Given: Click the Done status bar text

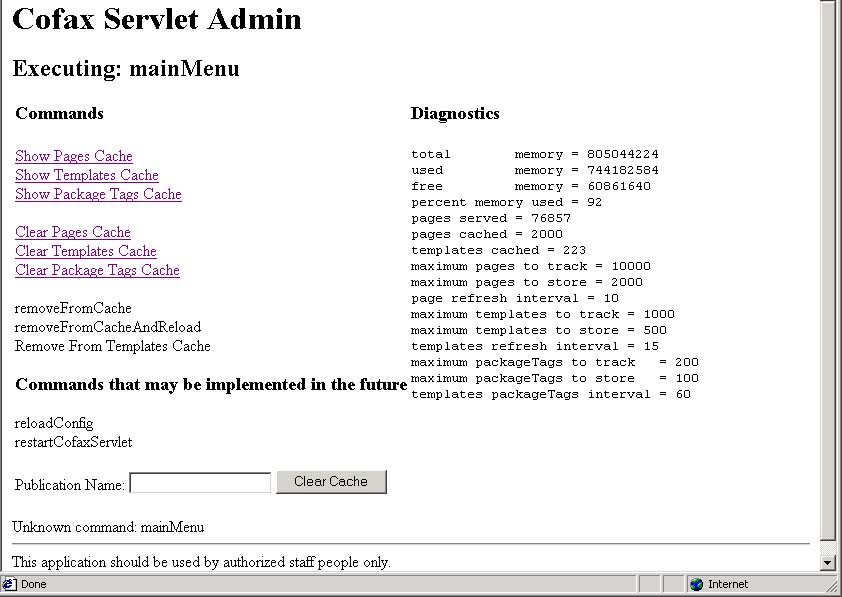Looking at the screenshot, I should [x=33, y=584].
